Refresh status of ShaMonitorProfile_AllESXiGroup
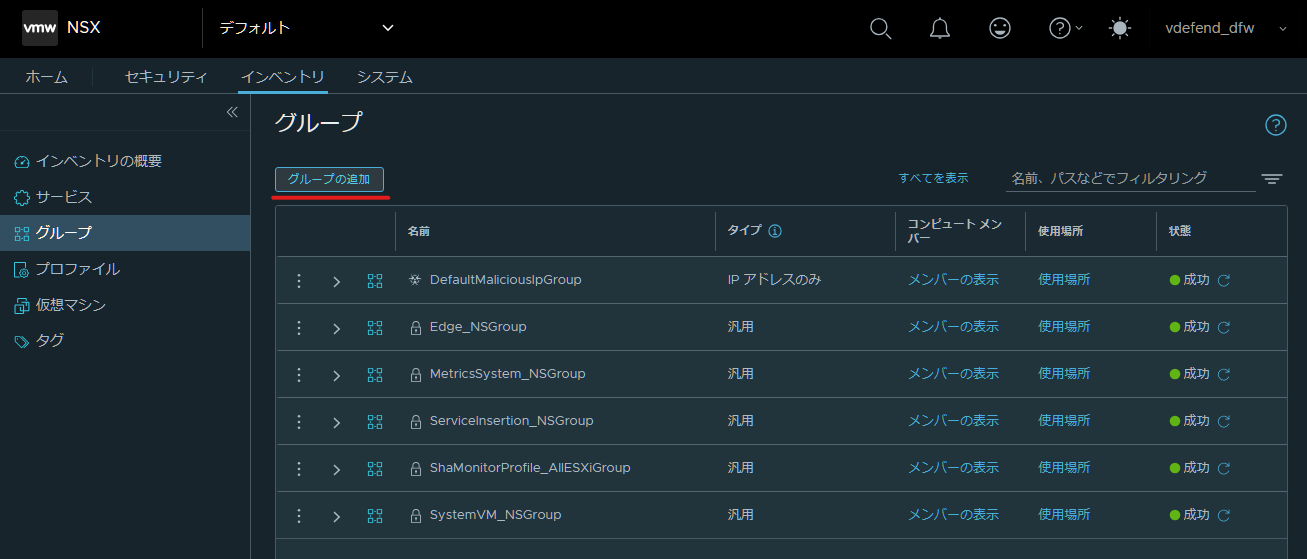The height and width of the screenshot is (559, 1307). click(x=1223, y=469)
